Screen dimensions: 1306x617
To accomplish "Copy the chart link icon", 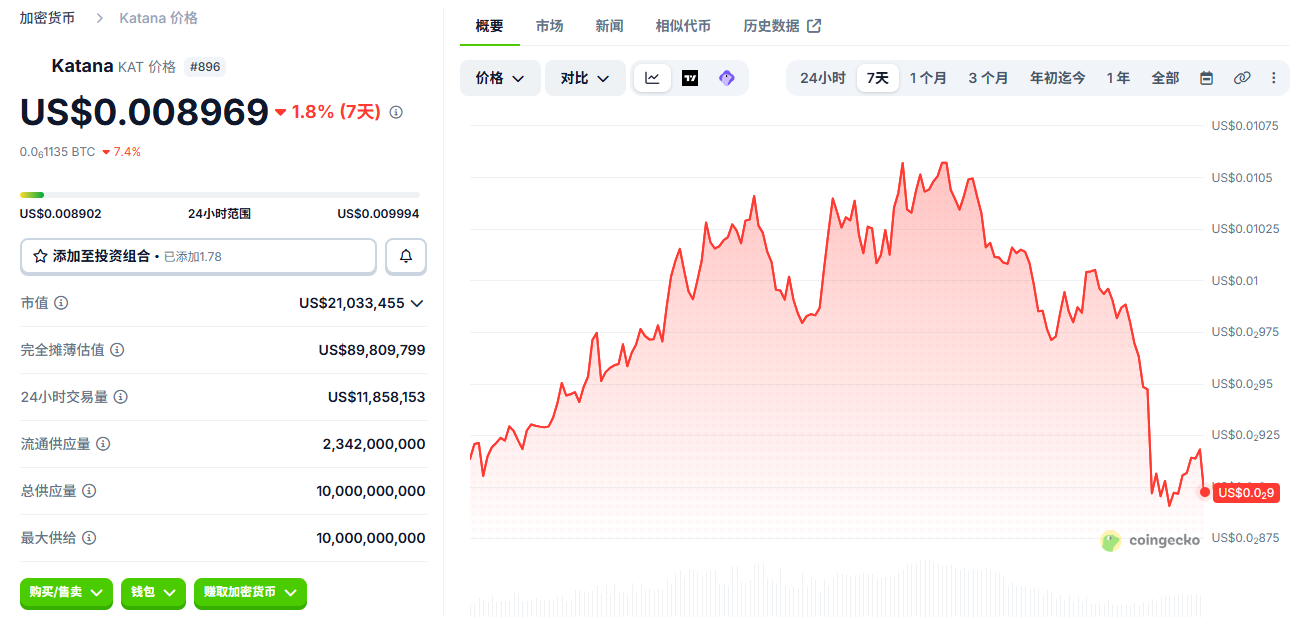I will 1242,78.
